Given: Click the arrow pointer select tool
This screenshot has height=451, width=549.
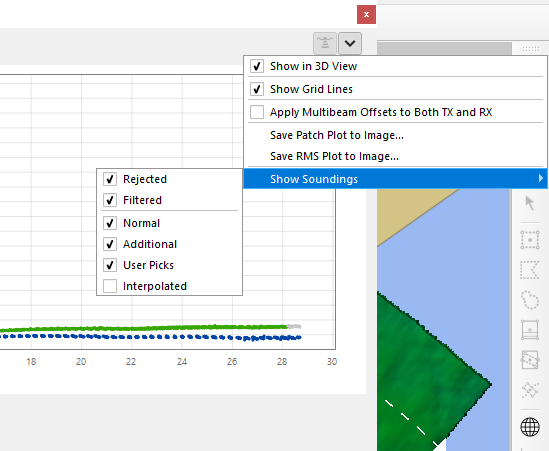Looking at the screenshot, I should tap(530, 203).
